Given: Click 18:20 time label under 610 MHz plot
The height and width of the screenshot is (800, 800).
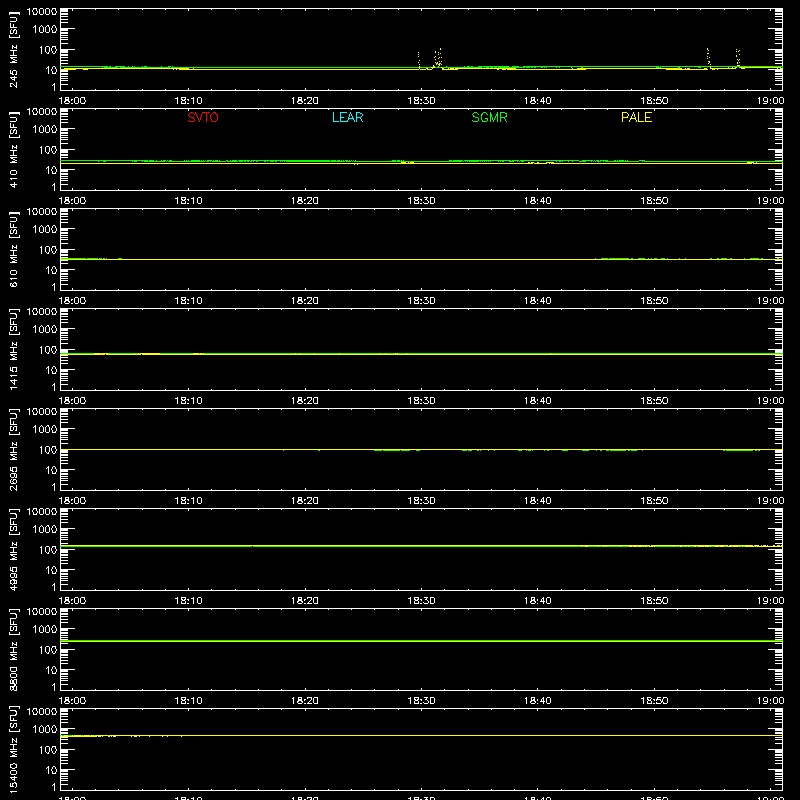Looking at the screenshot, I should click(x=305, y=301).
